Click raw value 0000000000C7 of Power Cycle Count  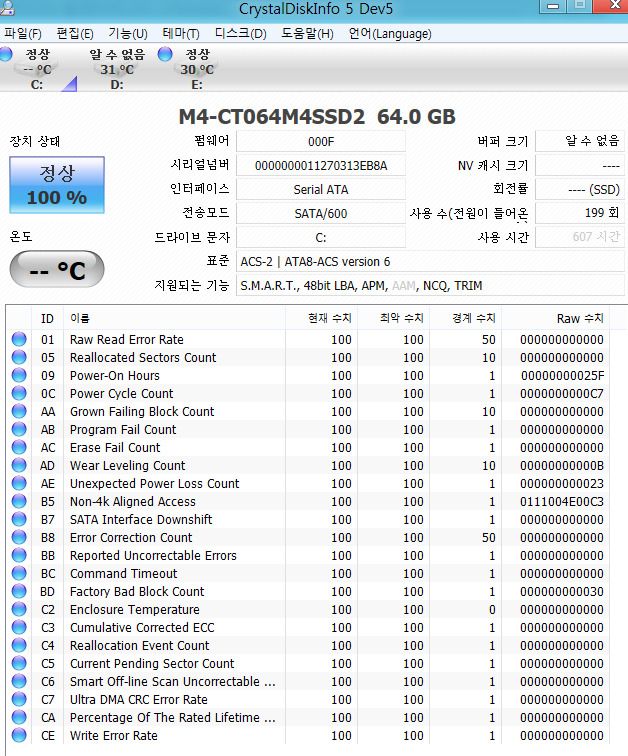point(561,393)
